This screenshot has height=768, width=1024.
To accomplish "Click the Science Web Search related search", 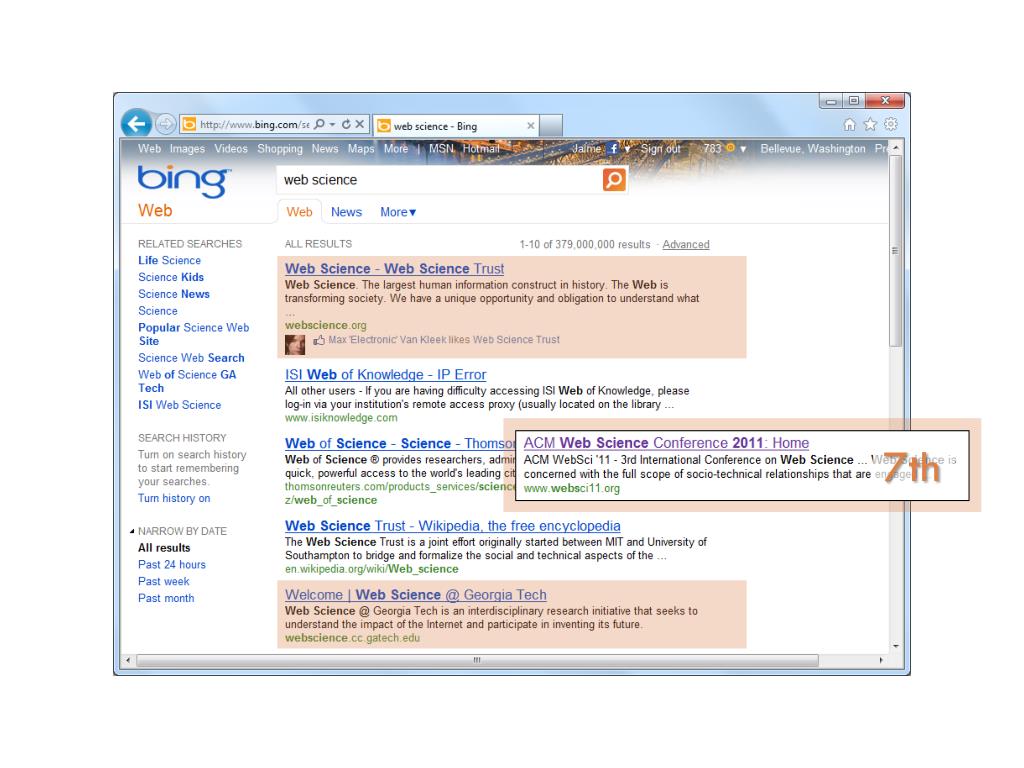I will pyautogui.click(x=191, y=358).
